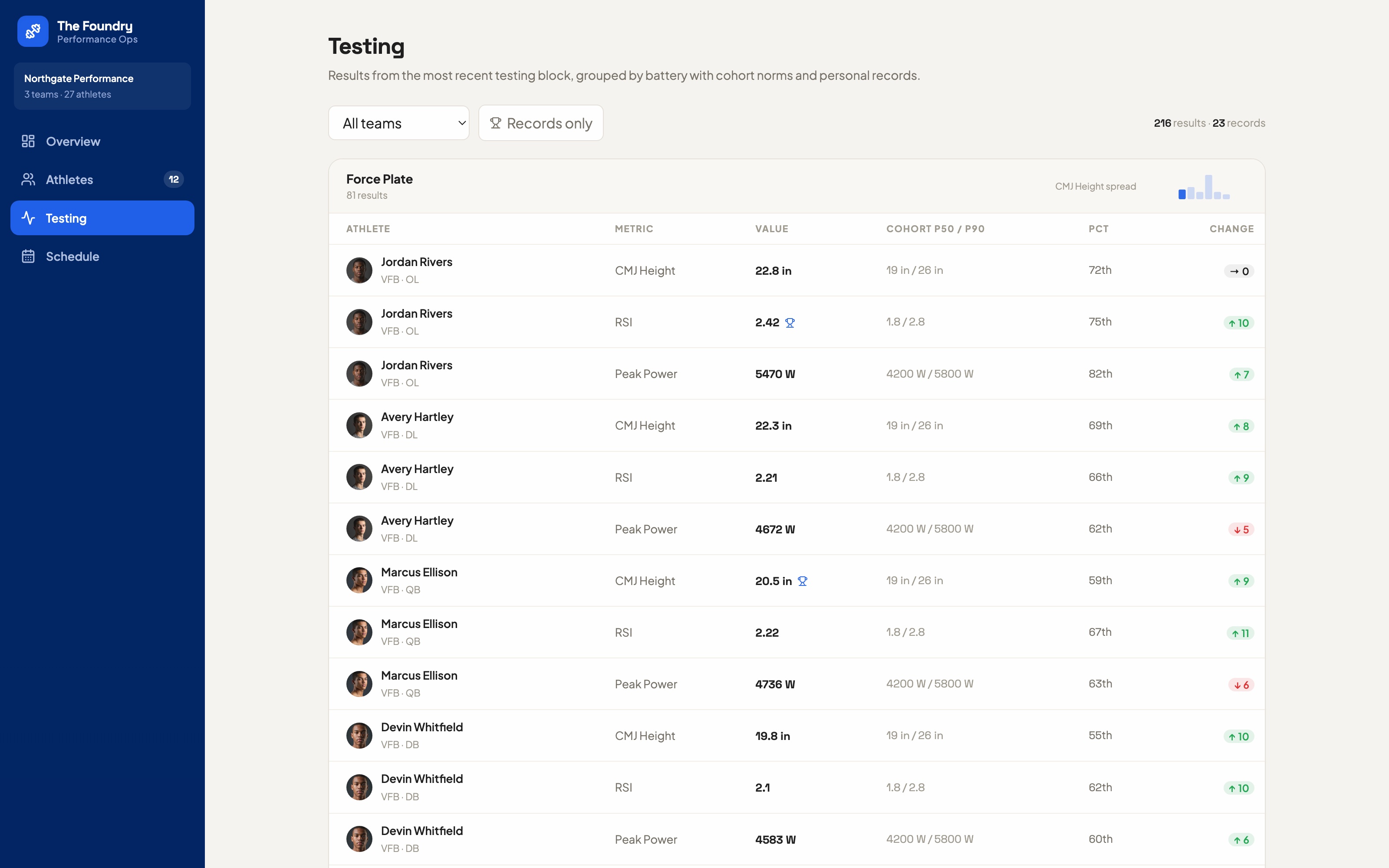Select the Testing nav item
The image size is (1389, 868).
(x=102, y=218)
